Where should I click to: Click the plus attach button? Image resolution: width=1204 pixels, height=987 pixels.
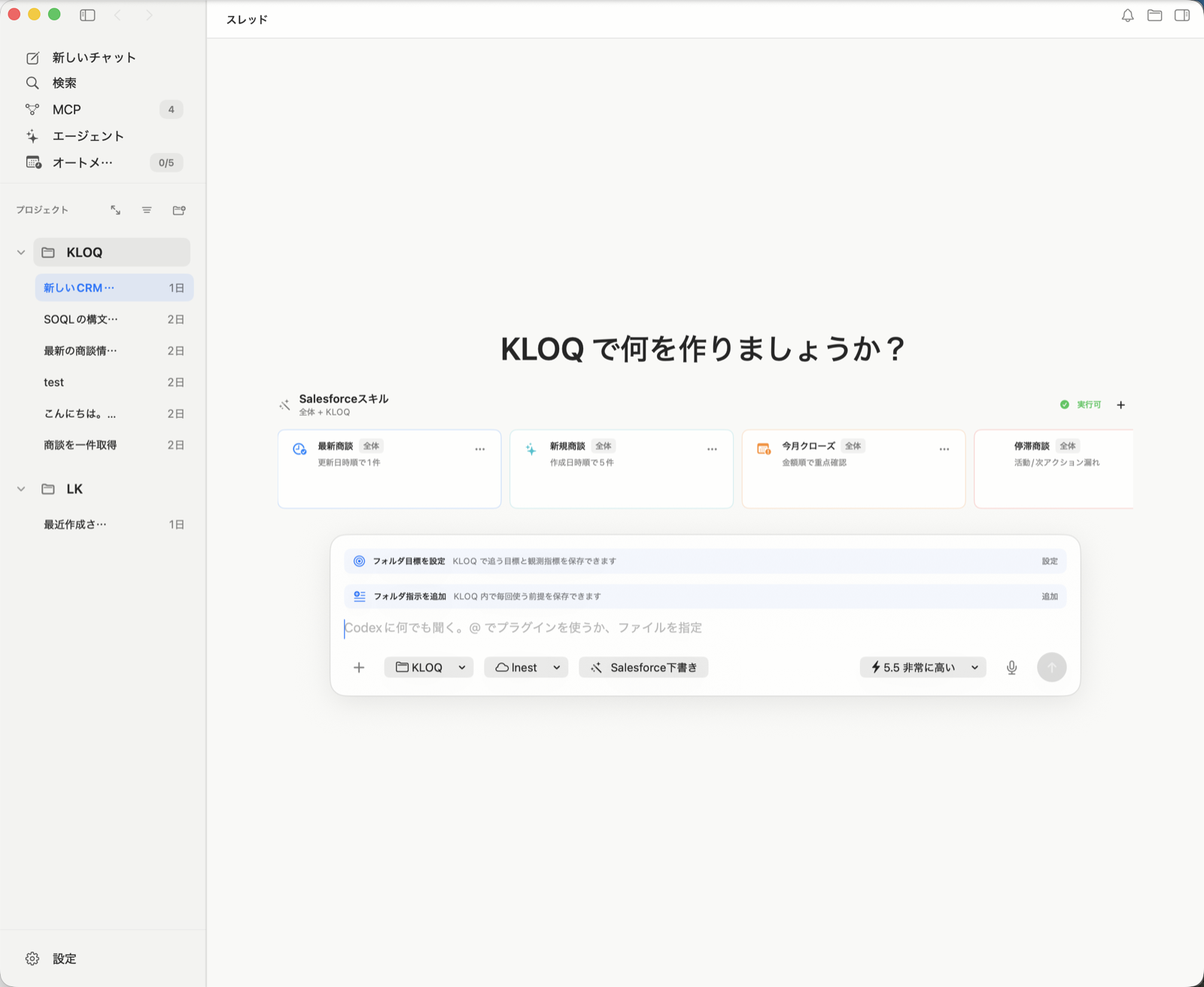point(359,668)
